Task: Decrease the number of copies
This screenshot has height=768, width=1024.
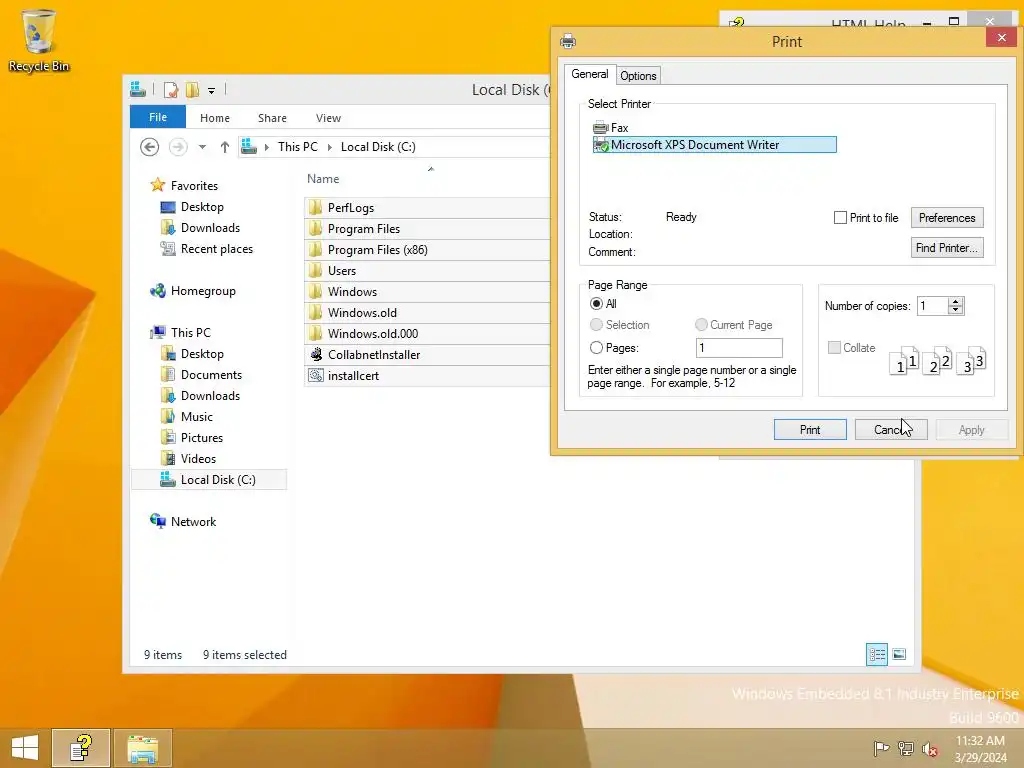Action: 956,310
